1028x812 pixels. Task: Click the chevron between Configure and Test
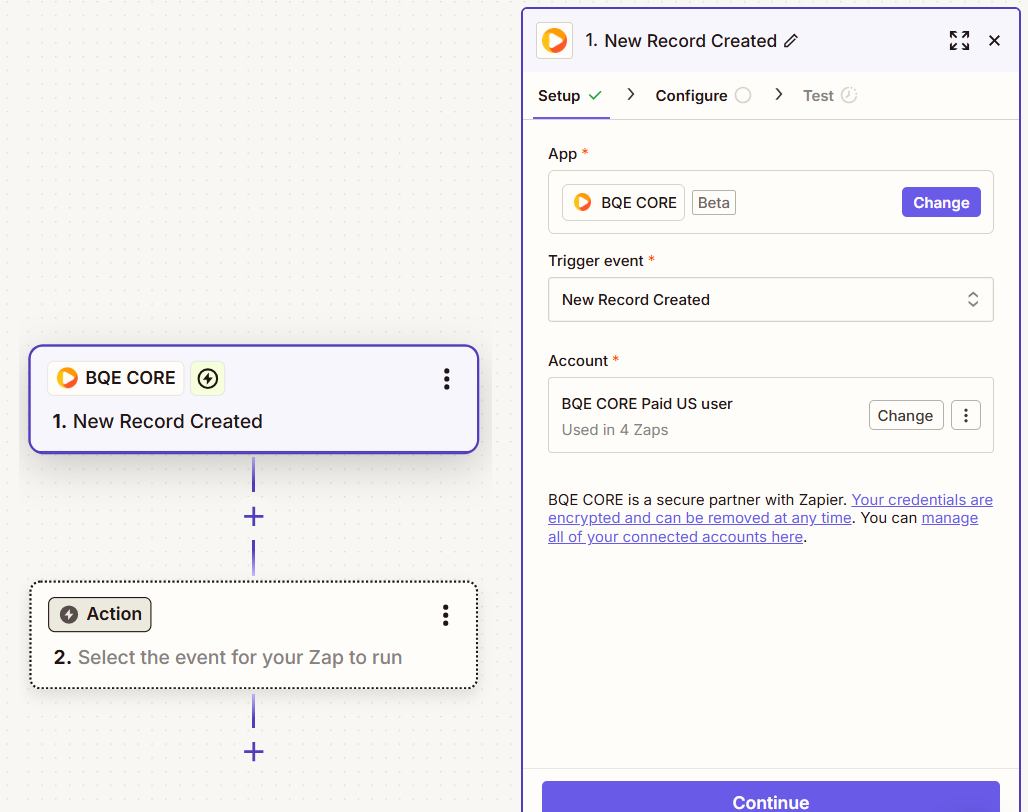779,95
